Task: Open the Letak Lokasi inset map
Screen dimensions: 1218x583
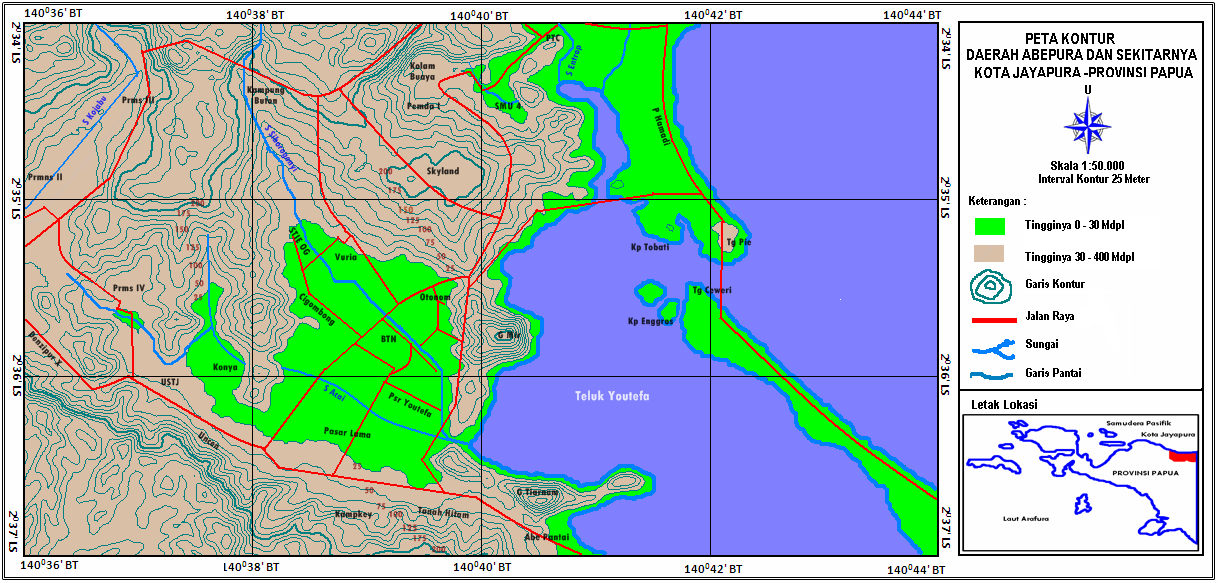Action: click(x=1085, y=480)
